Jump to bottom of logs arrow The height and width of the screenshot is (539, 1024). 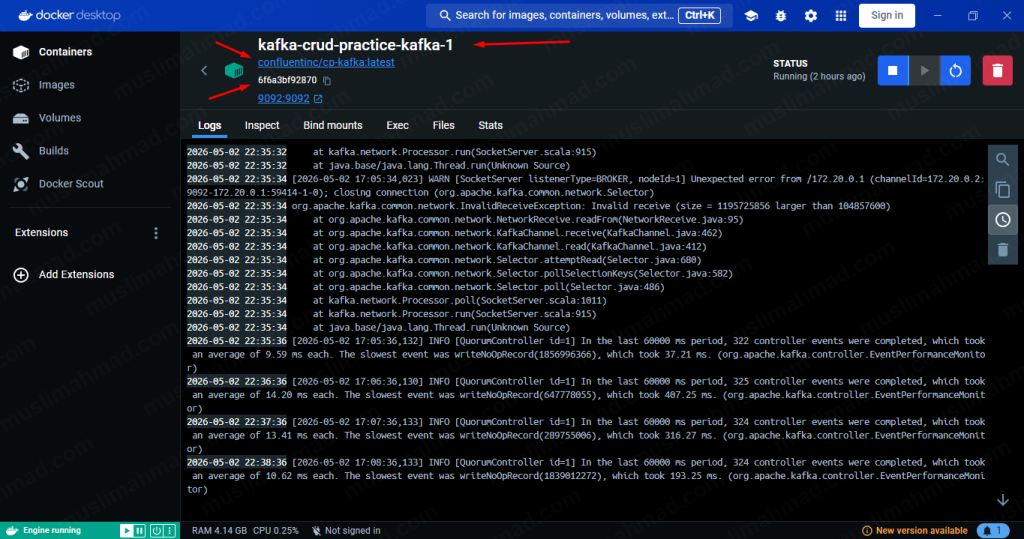tap(1002, 500)
